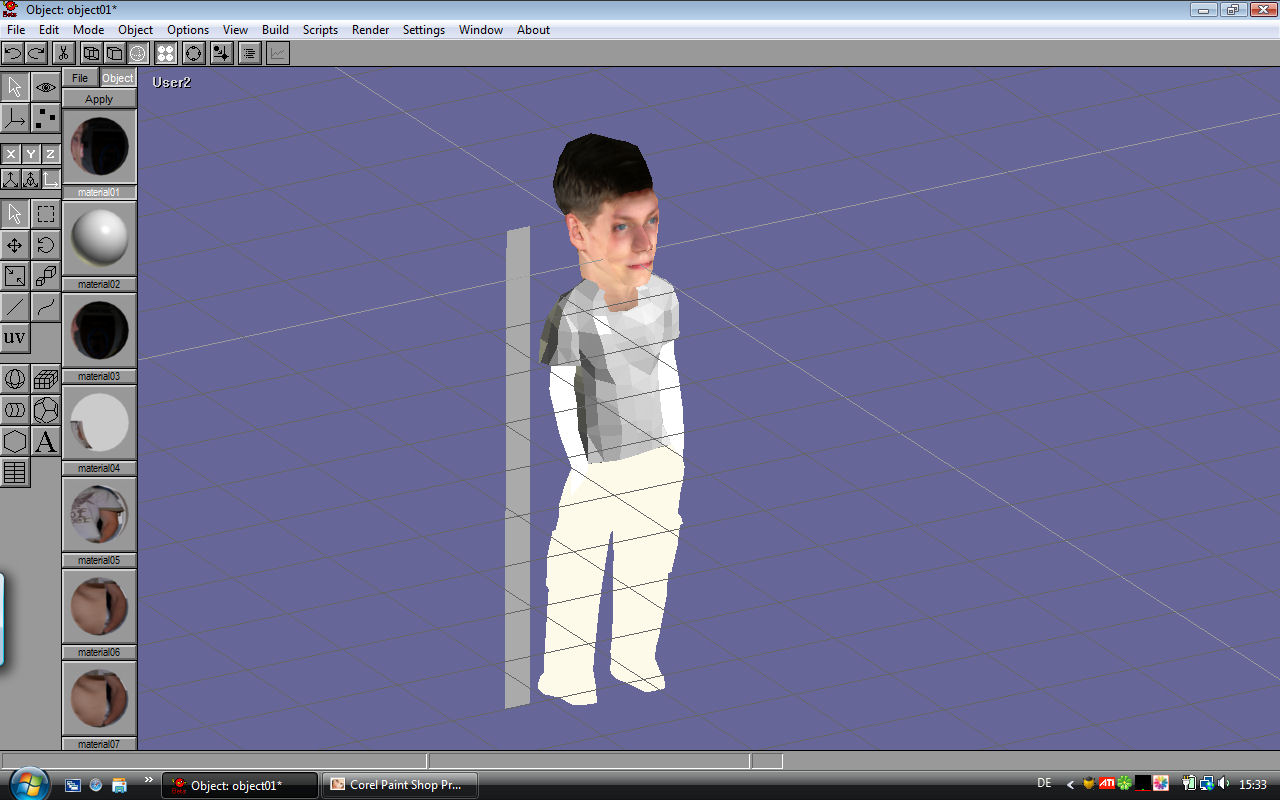The image size is (1280, 800).
Task: Add a Sphere primitive
Action: (15, 379)
